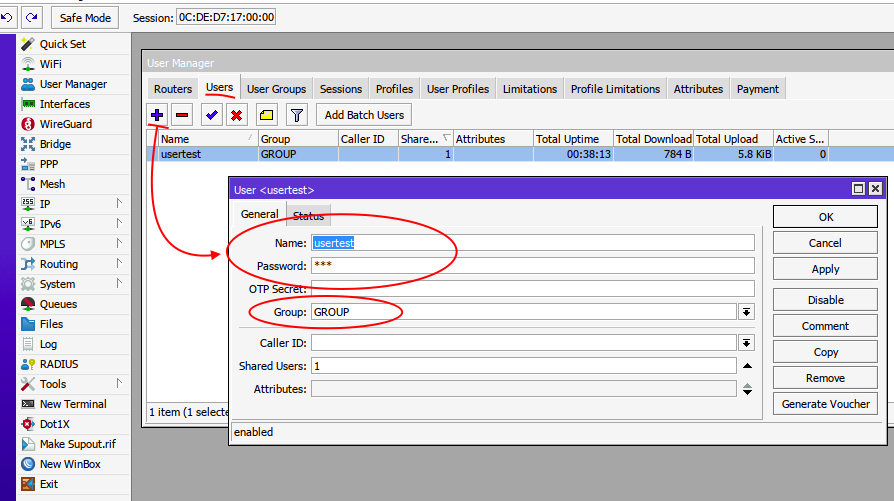Switch to the Status tab in the user dialog
This screenshot has width=894, height=501.
click(x=308, y=216)
